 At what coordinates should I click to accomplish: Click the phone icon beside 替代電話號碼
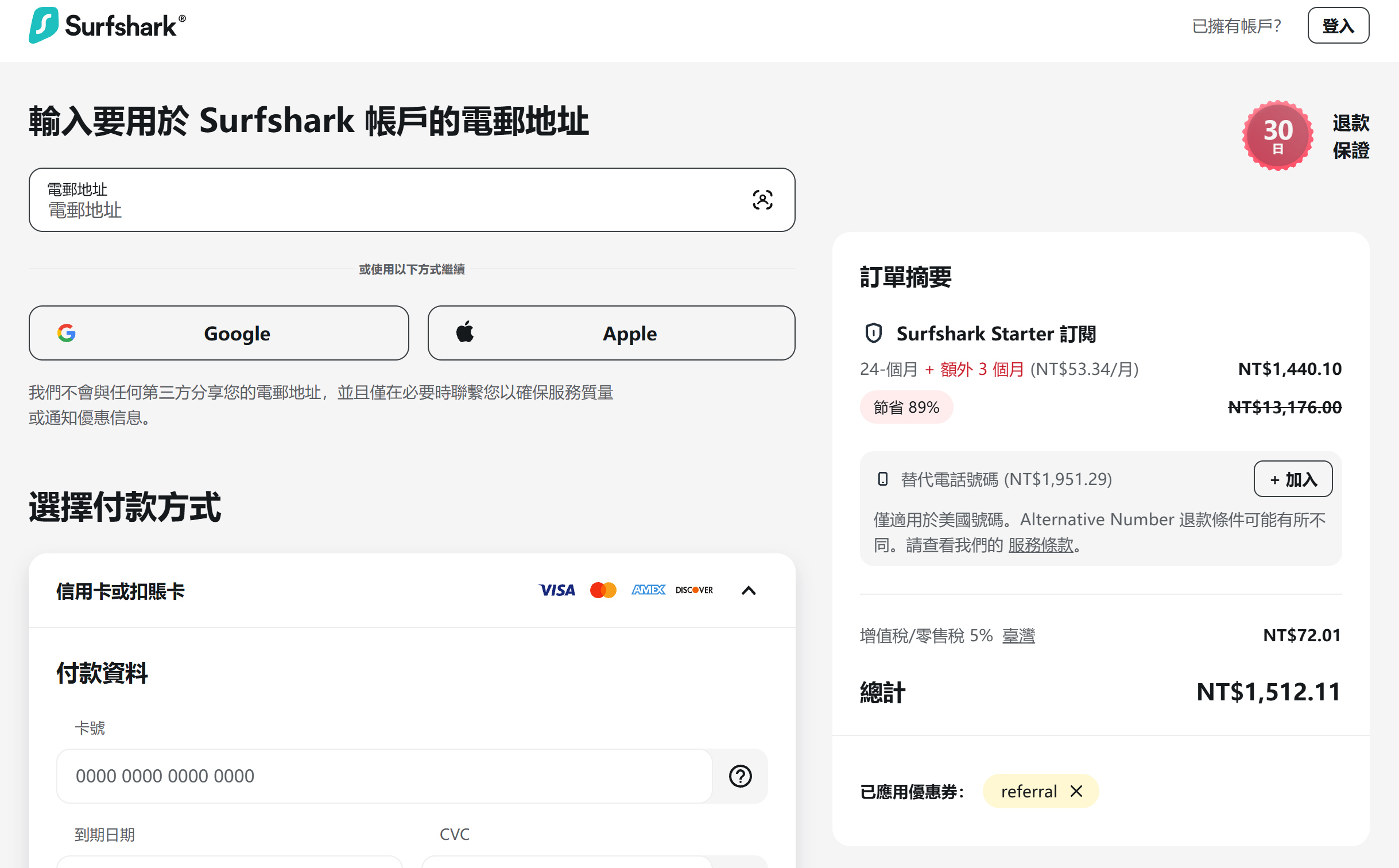(883, 479)
